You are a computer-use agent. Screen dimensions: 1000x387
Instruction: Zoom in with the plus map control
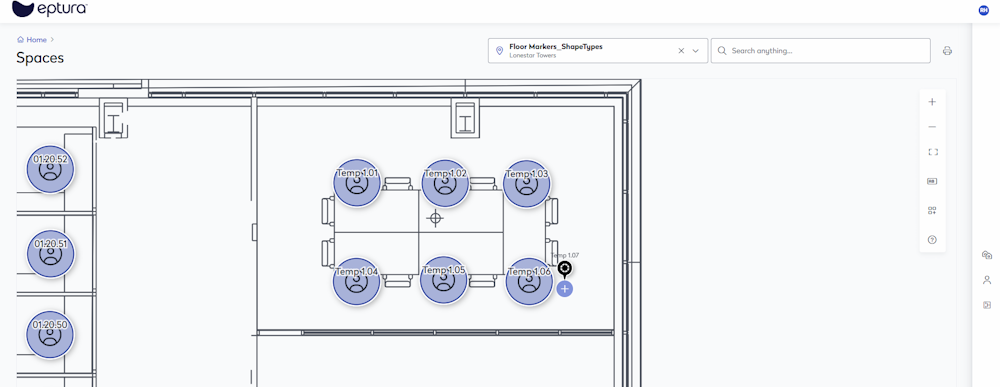[932, 101]
